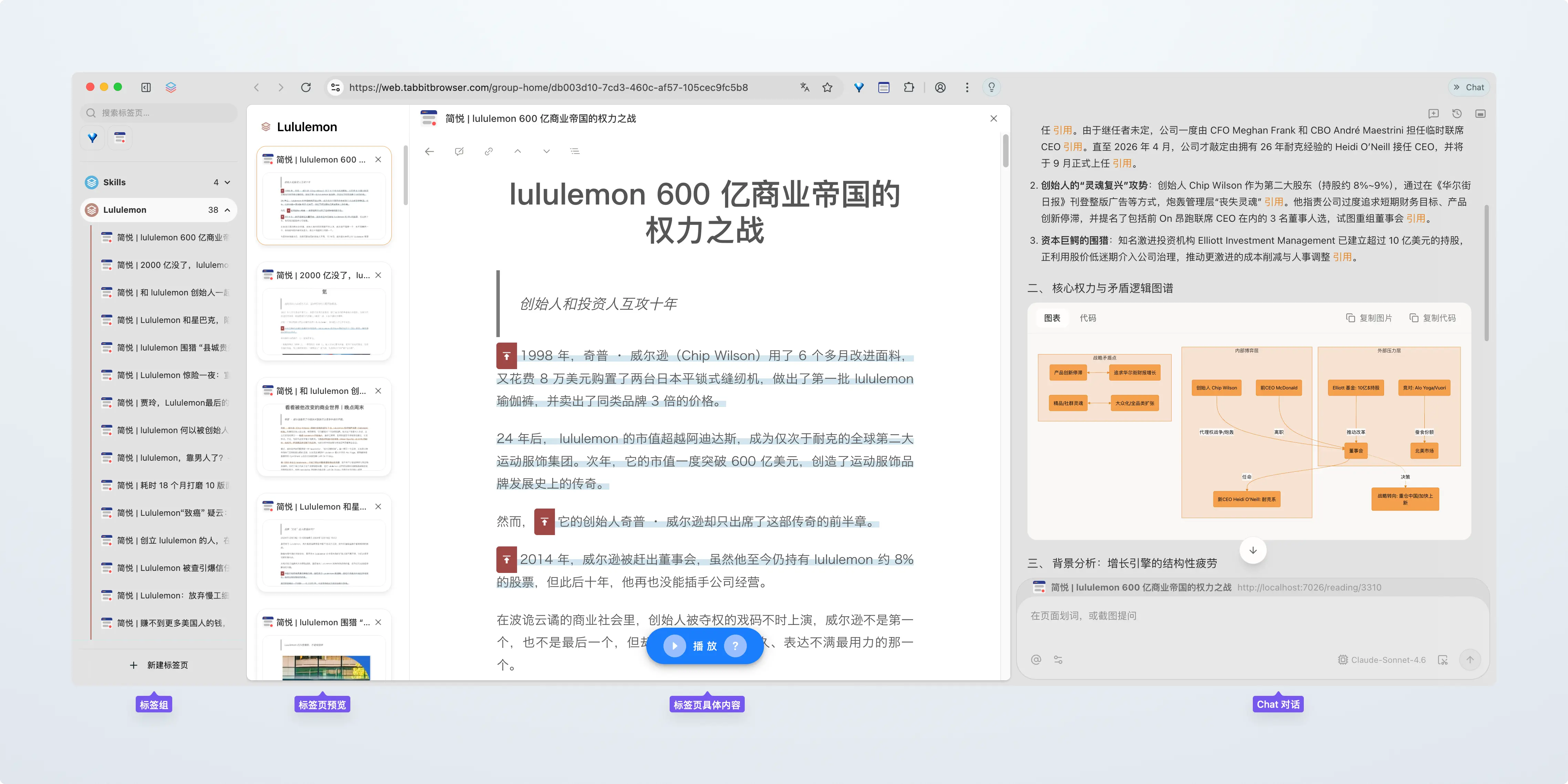Click 复制图片 button

point(1369,318)
